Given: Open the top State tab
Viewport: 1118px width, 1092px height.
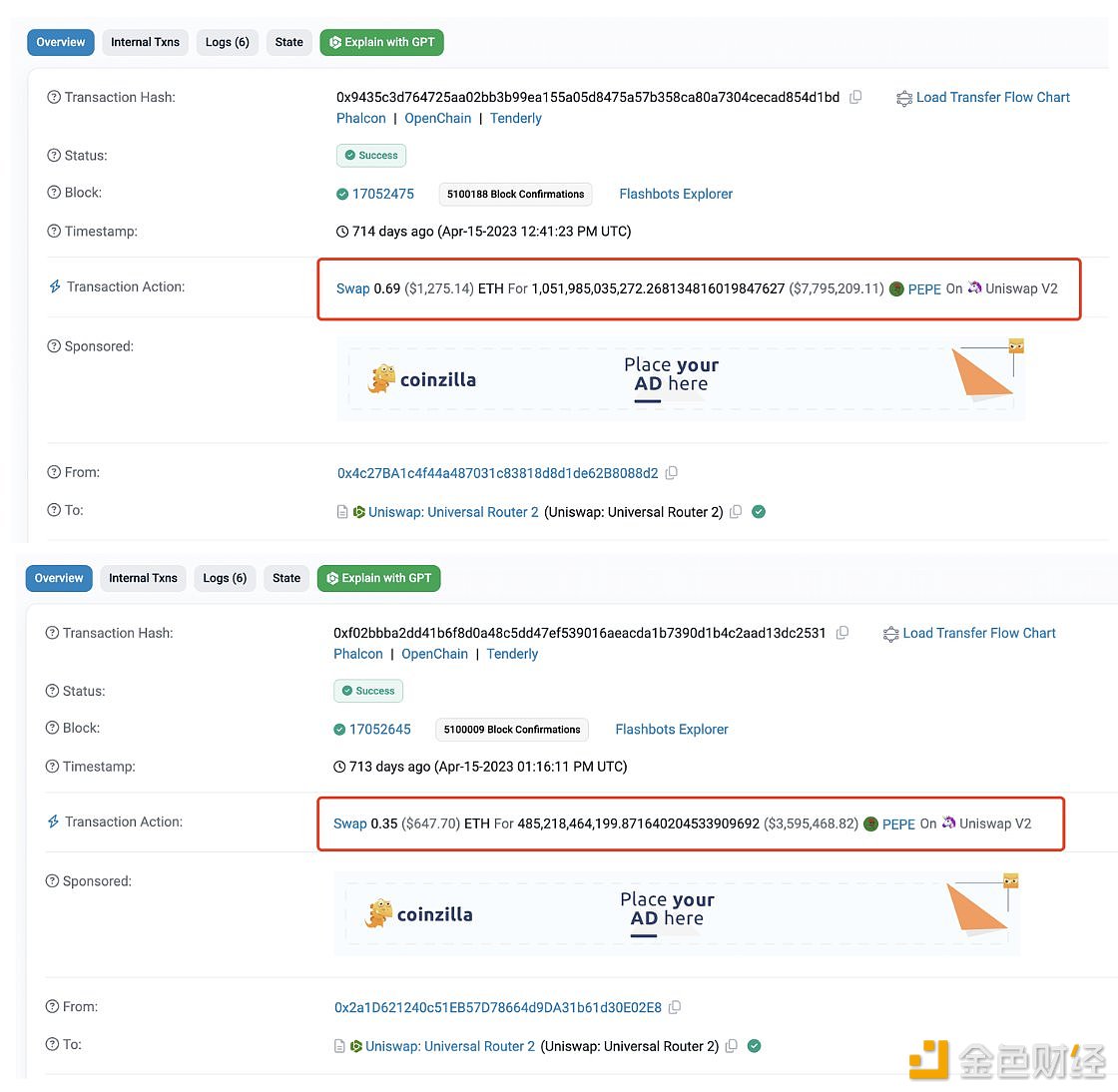Looking at the screenshot, I should (x=288, y=42).
